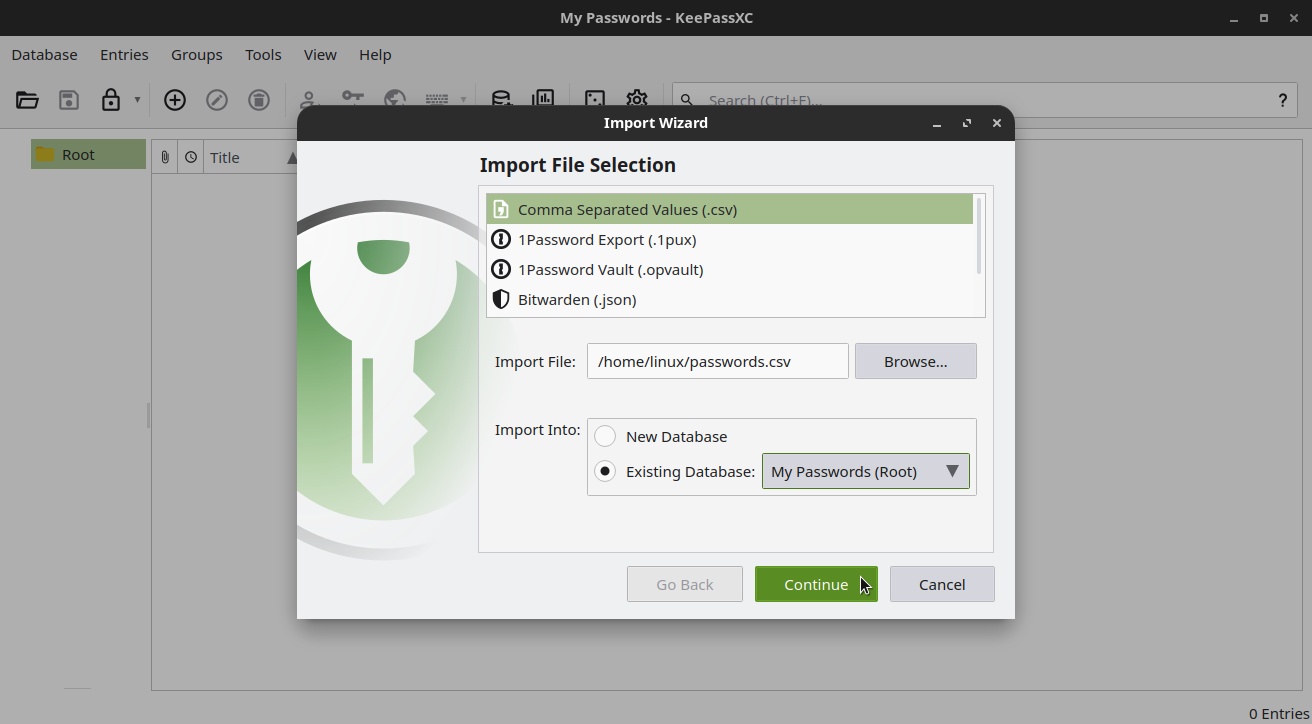Click the 1Password Export list icon
Image resolution: width=1312 pixels, height=724 pixels.
click(x=501, y=239)
